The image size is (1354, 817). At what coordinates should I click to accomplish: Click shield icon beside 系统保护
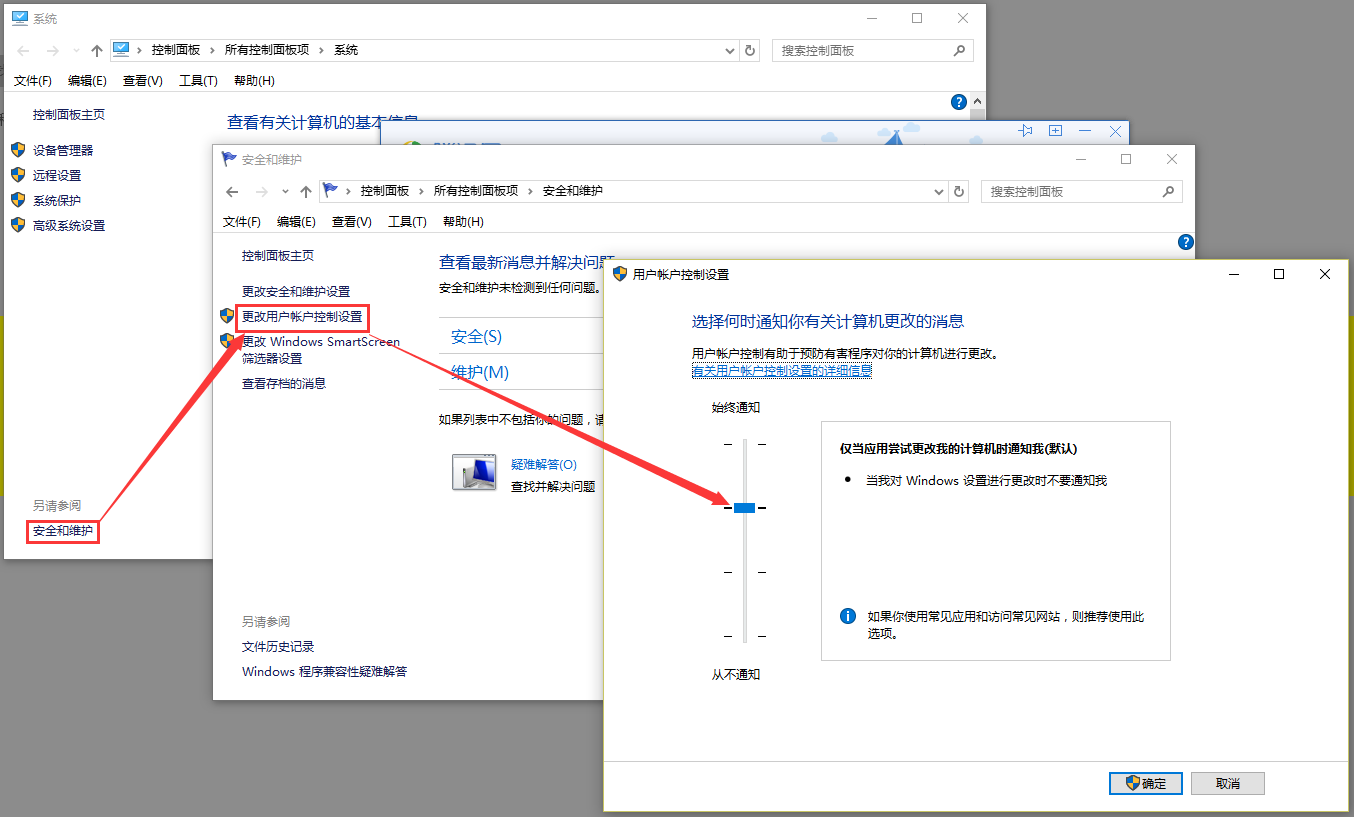17,200
